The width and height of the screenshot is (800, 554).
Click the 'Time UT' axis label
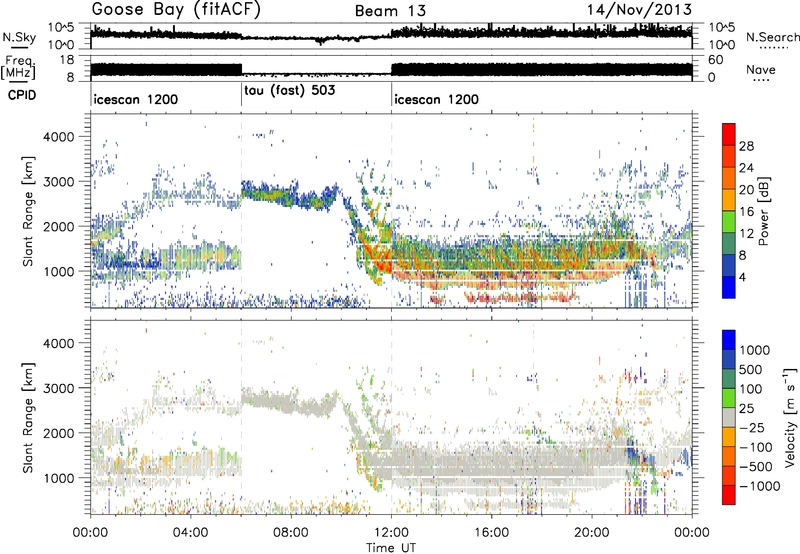click(391, 548)
